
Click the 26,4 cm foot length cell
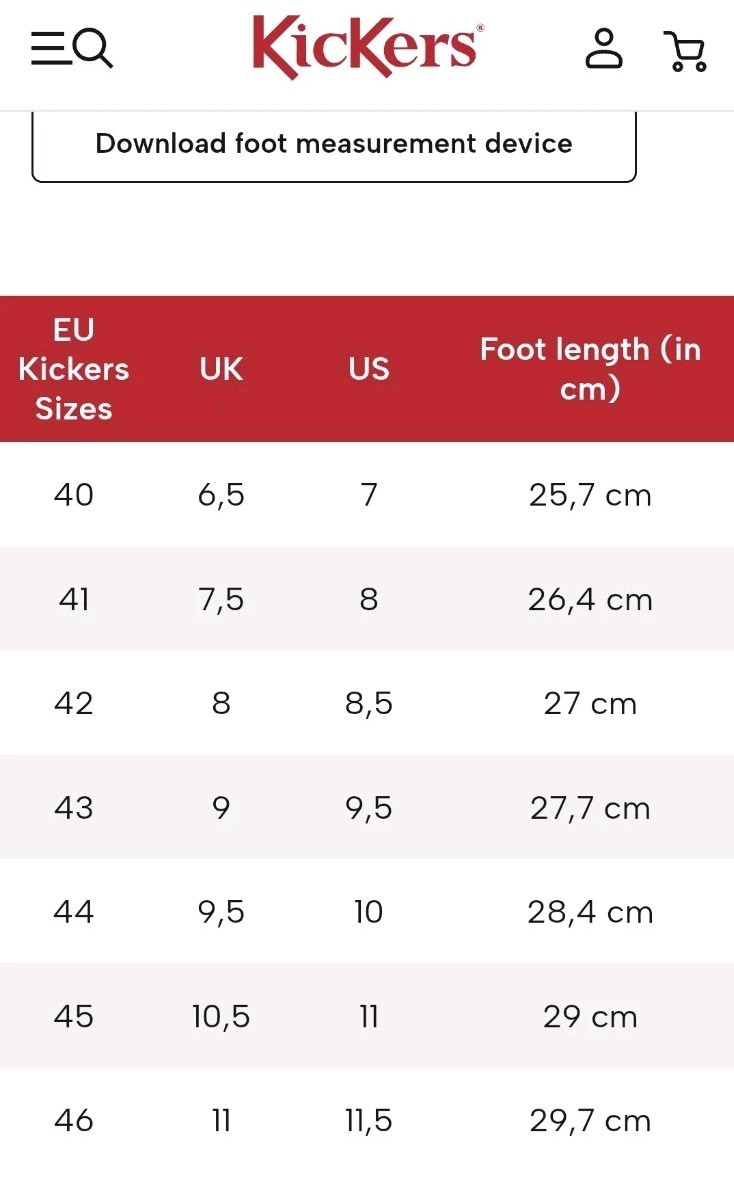point(590,599)
